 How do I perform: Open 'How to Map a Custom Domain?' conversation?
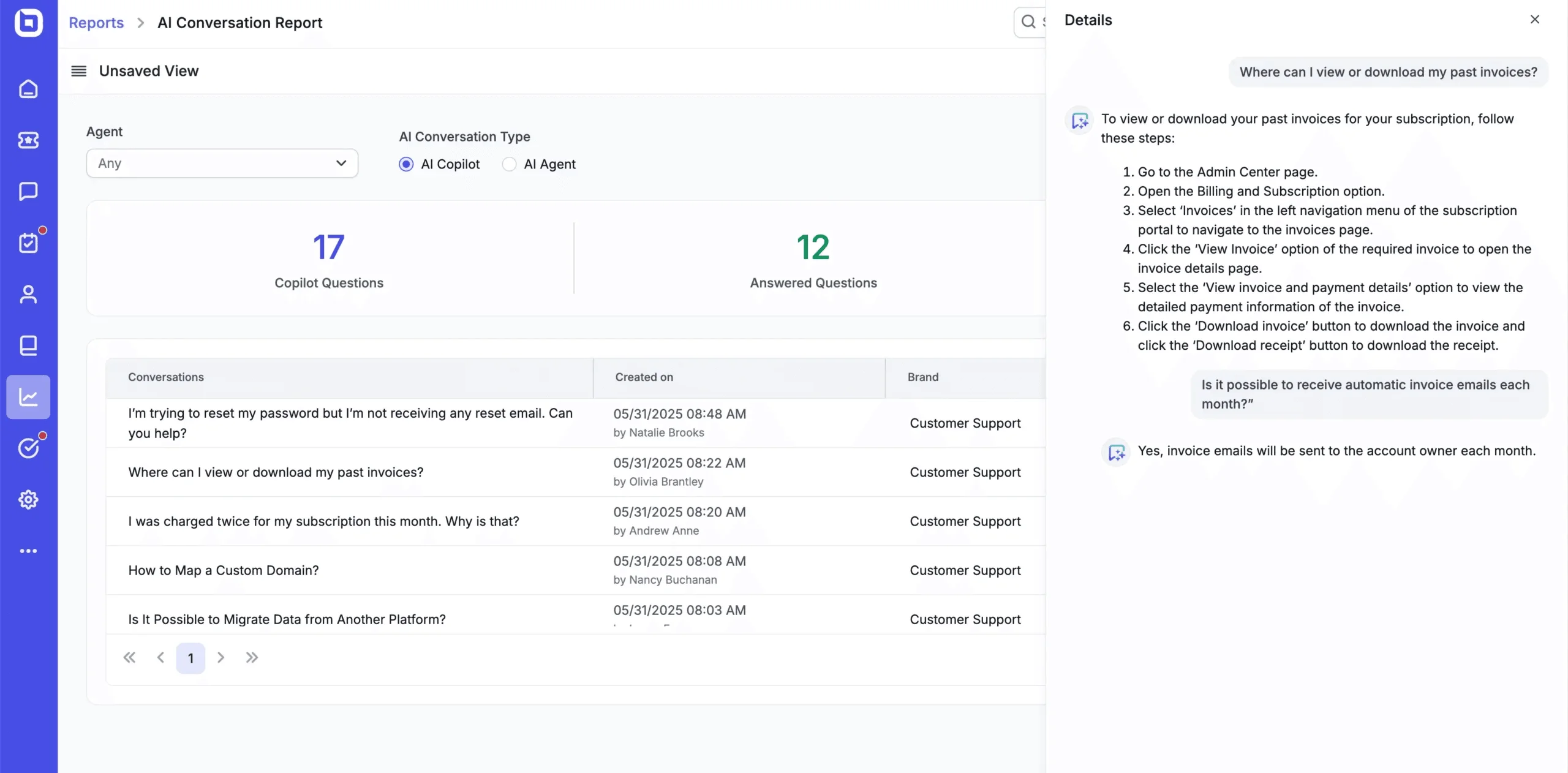pyautogui.click(x=224, y=570)
